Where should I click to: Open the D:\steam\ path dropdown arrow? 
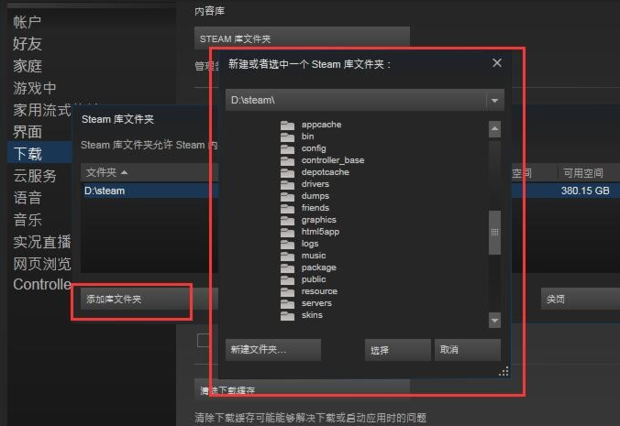495,100
